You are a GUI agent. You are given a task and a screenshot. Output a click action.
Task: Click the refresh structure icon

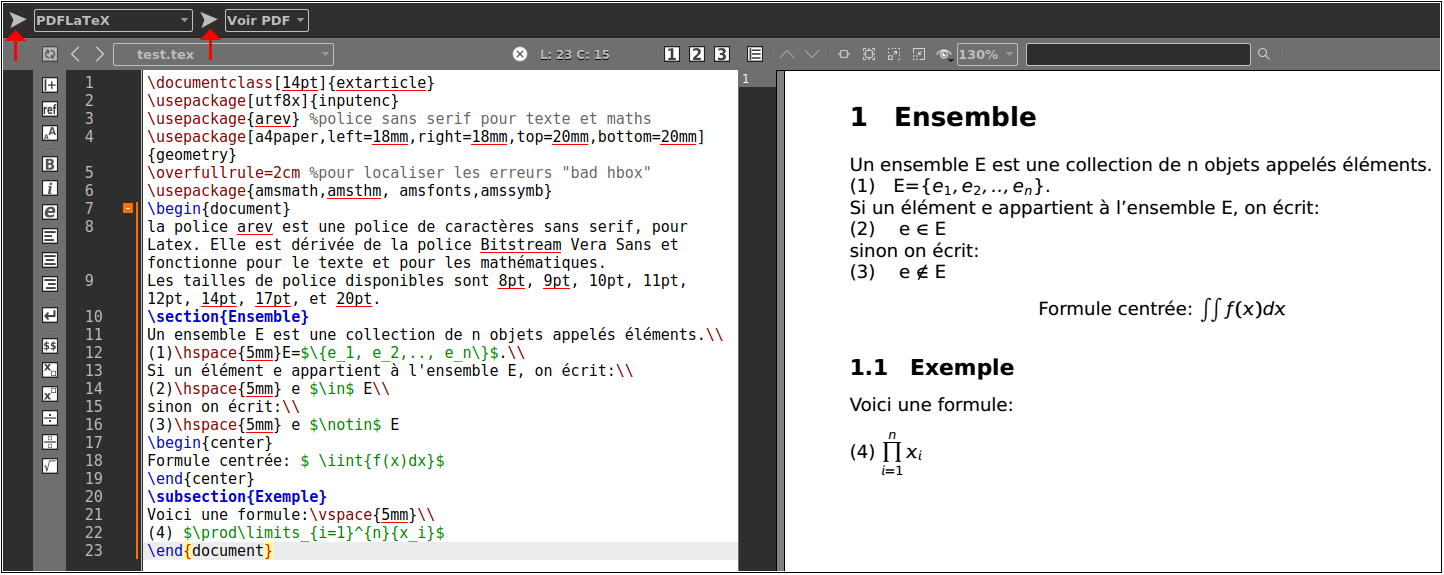50,54
